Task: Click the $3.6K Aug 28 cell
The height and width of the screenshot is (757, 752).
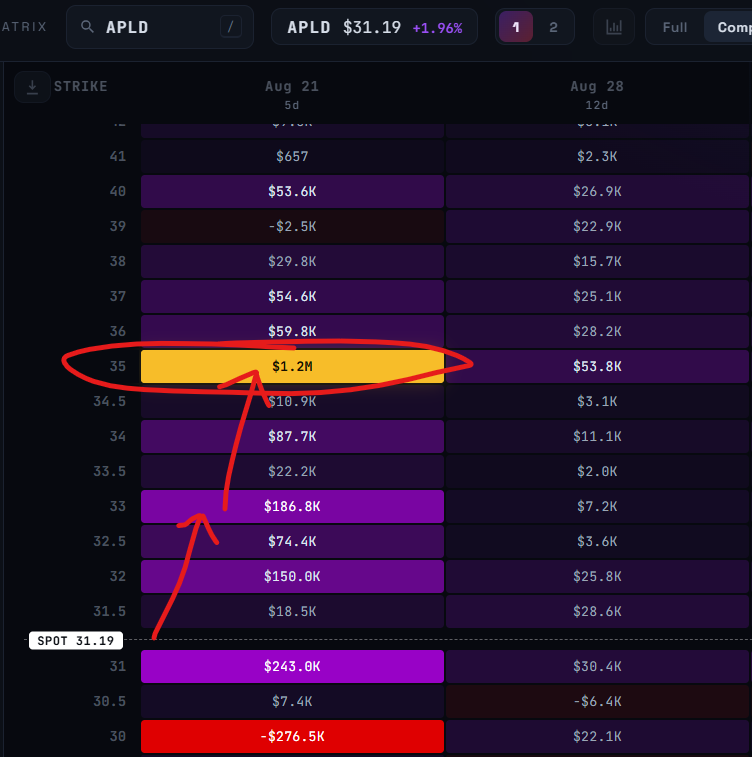Action: pyautogui.click(x=597, y=541)
